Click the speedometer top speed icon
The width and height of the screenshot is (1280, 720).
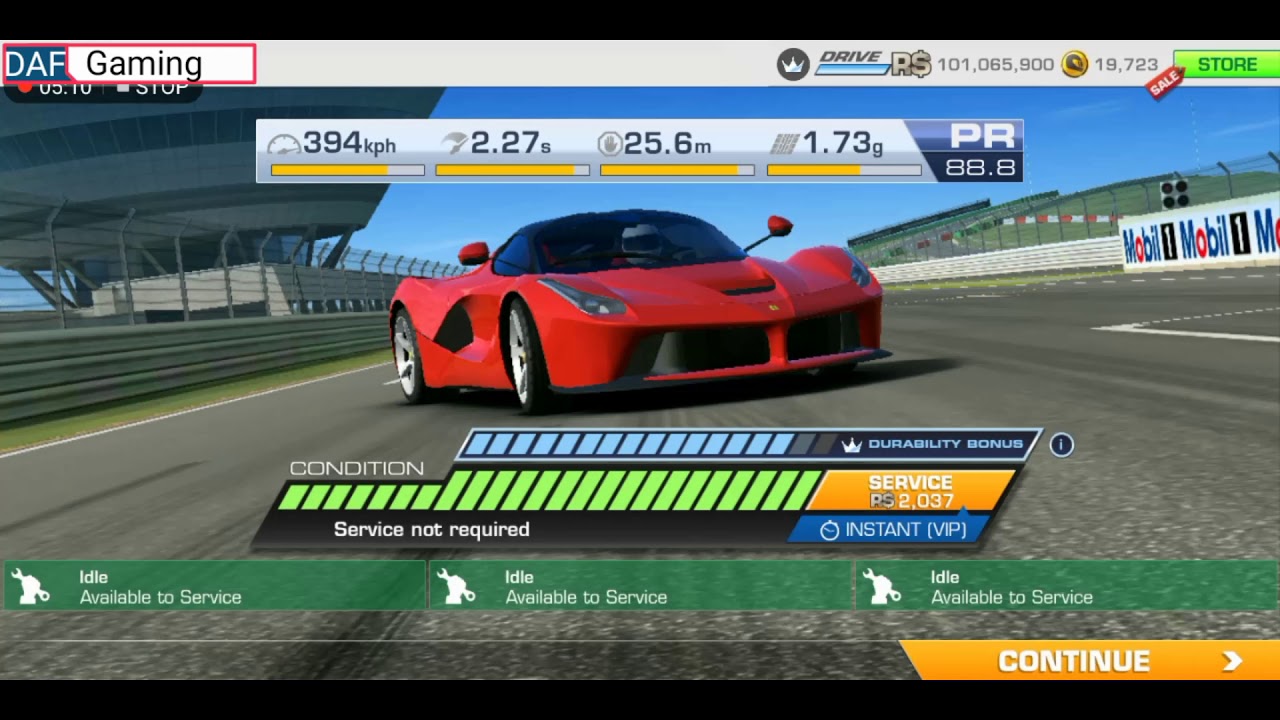(285, 144)
